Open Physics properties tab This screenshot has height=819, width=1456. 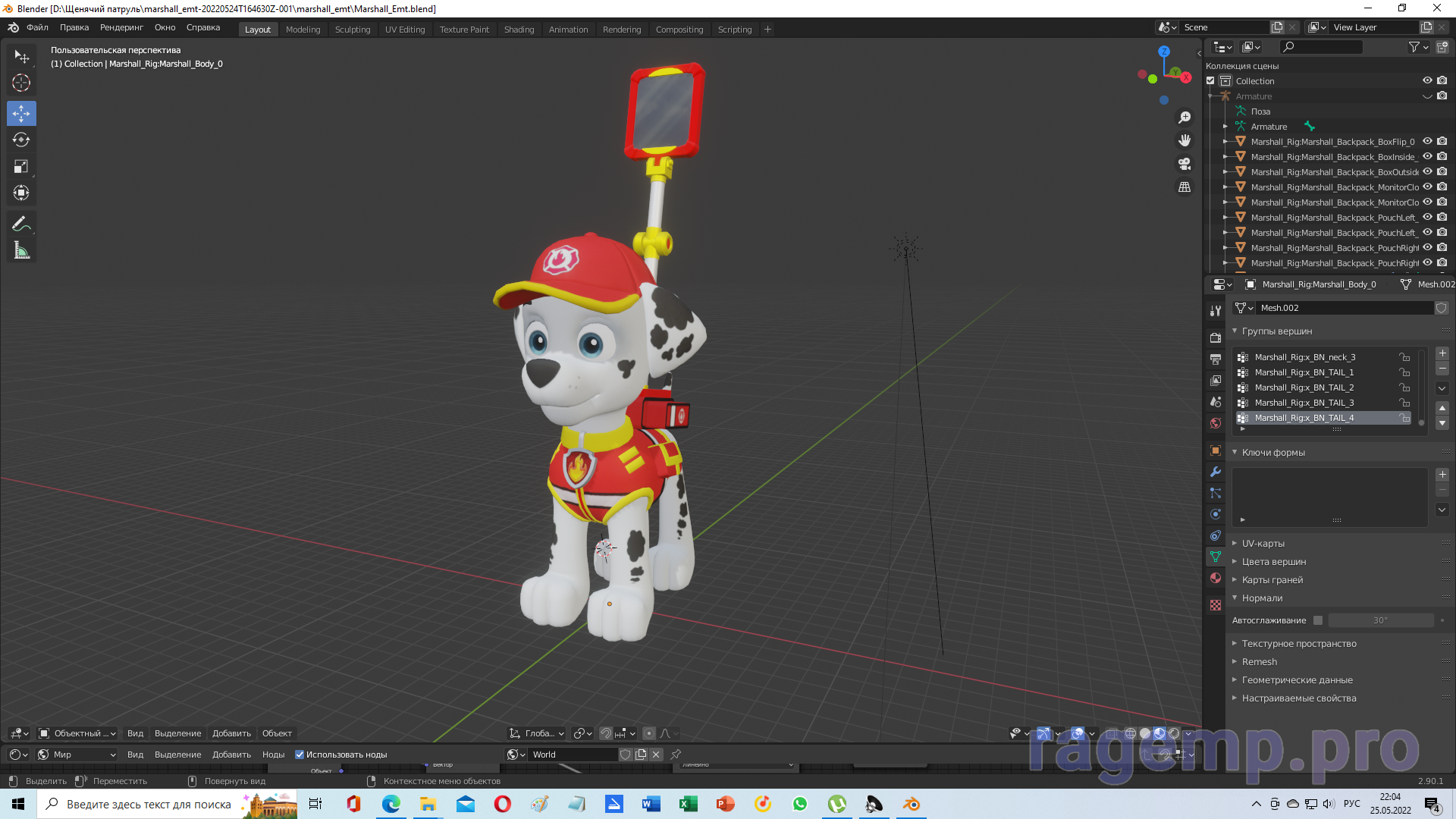pos(1216,514)
